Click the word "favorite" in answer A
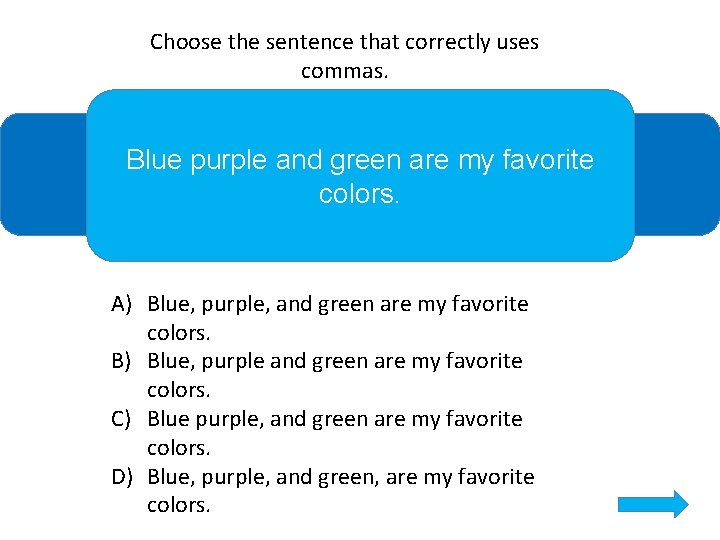 pyautogui.click(x=490, y=304)
